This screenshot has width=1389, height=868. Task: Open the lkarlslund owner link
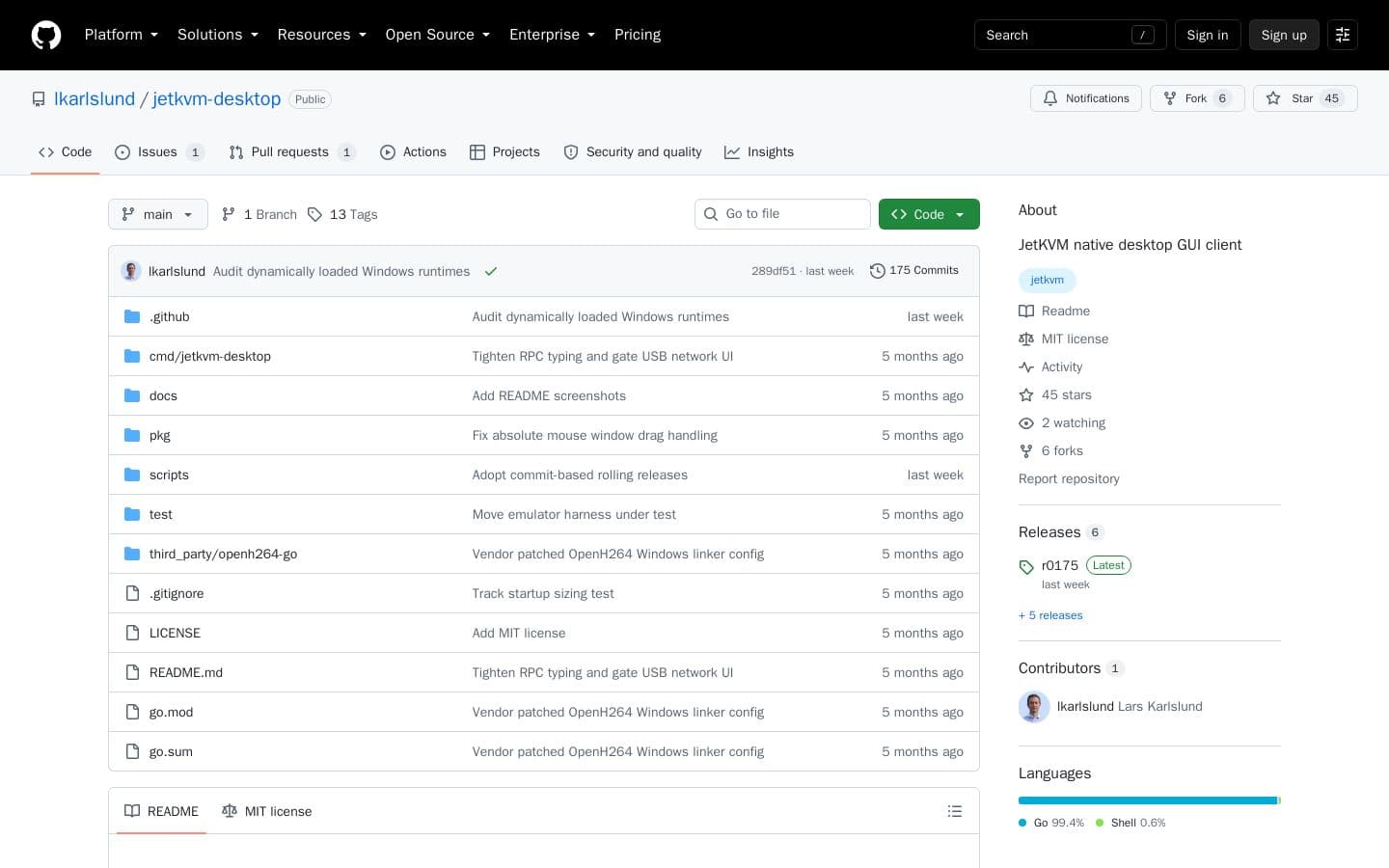95,99
